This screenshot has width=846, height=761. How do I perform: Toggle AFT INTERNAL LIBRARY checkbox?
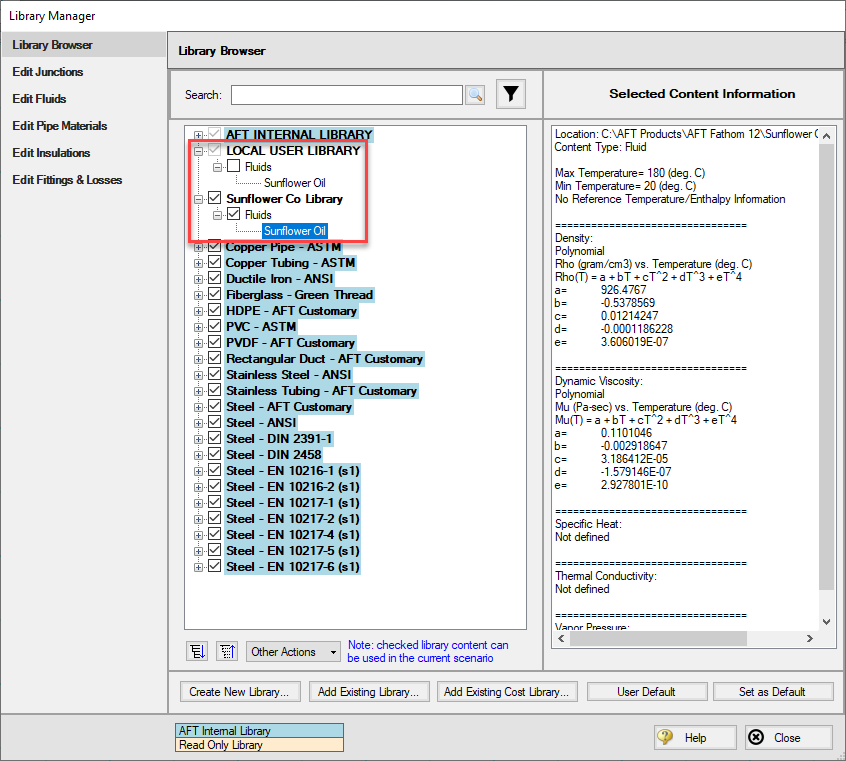tap(215, 134)
